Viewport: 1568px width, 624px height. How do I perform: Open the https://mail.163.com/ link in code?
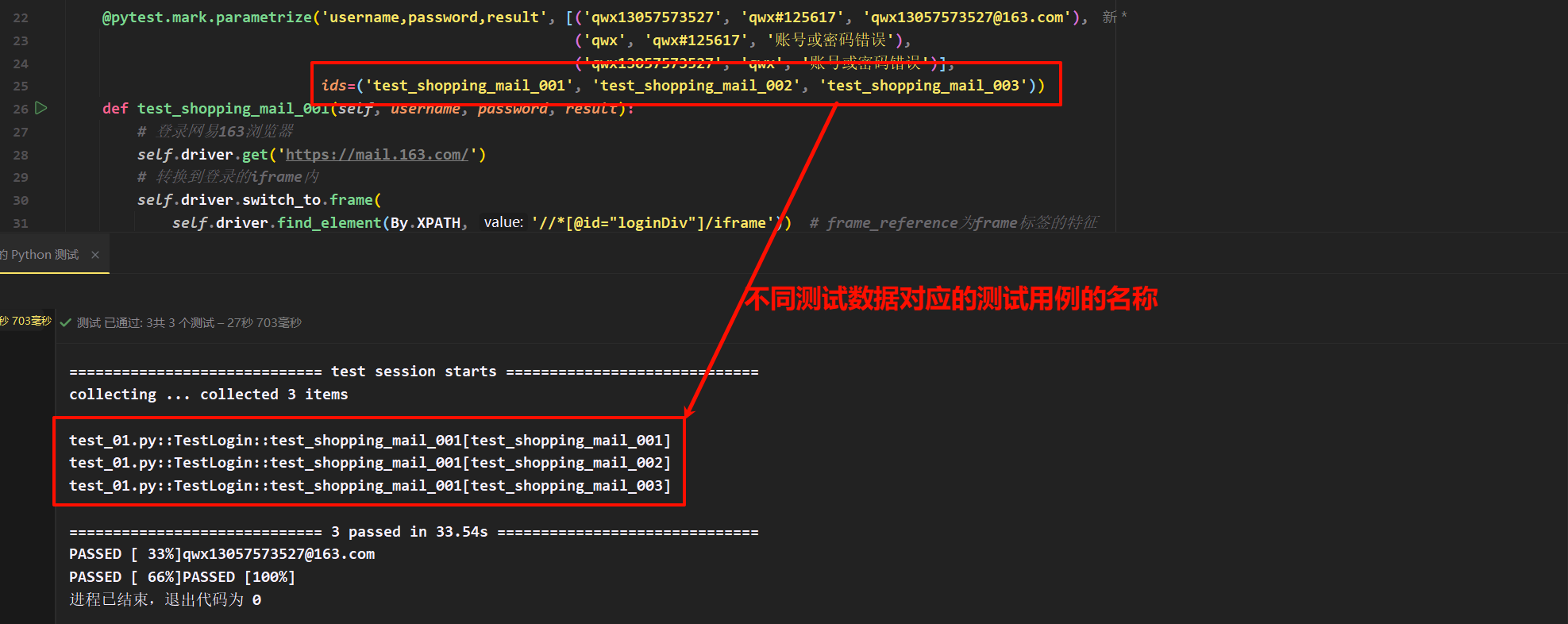pos(377,155)
